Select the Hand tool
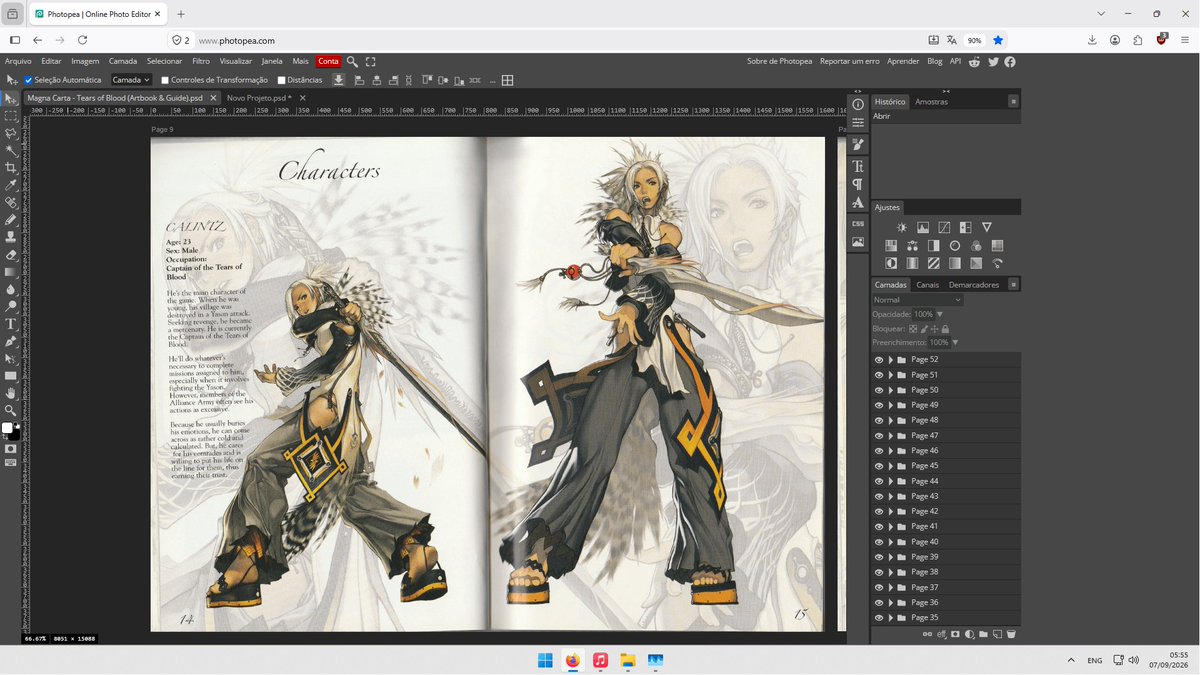Image resolution: width=1200 pixels, height=675 pixels. click(11, 393)
